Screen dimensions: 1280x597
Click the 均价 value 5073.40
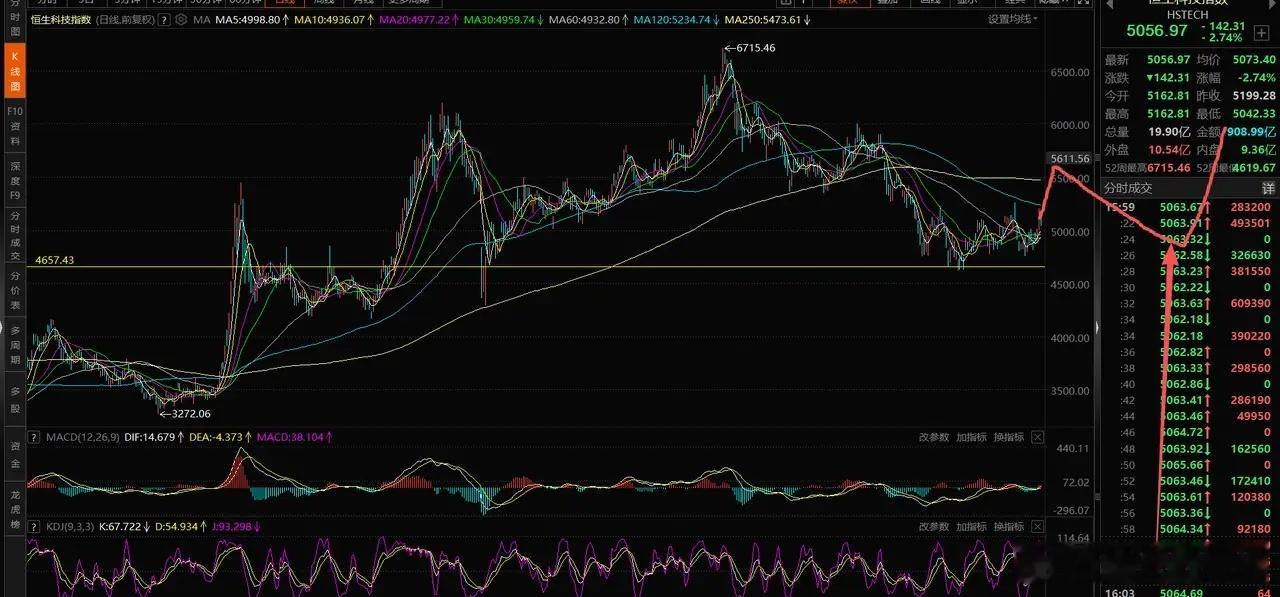[x=1255, y=59]
